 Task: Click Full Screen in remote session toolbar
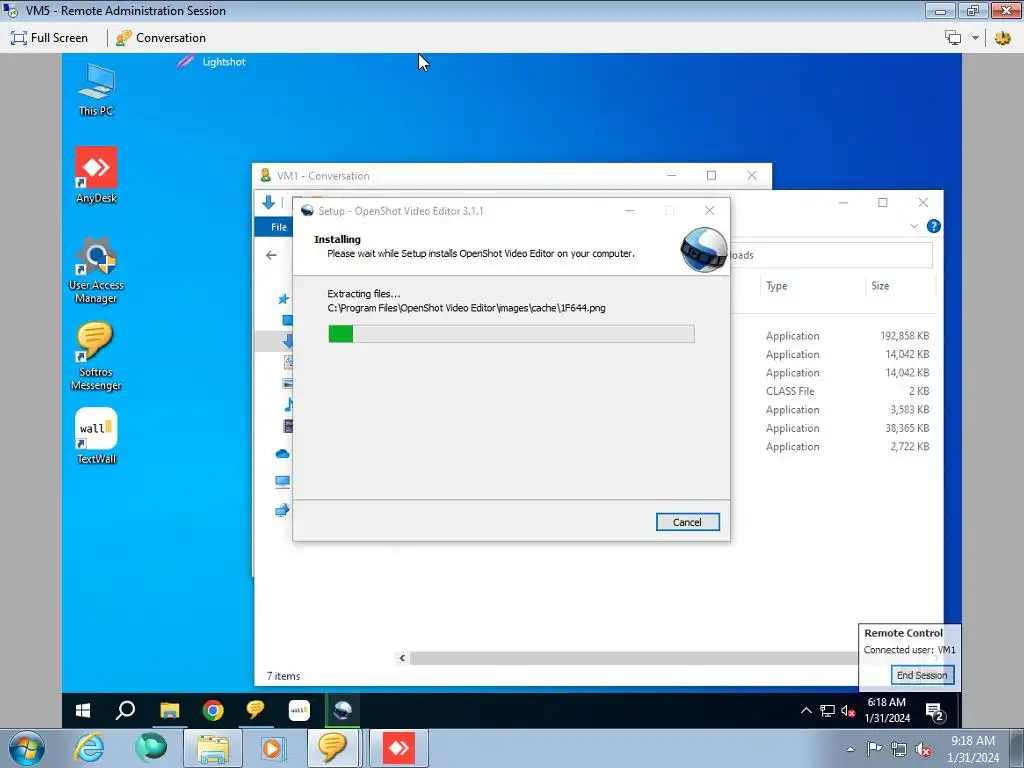coord(49,38)
